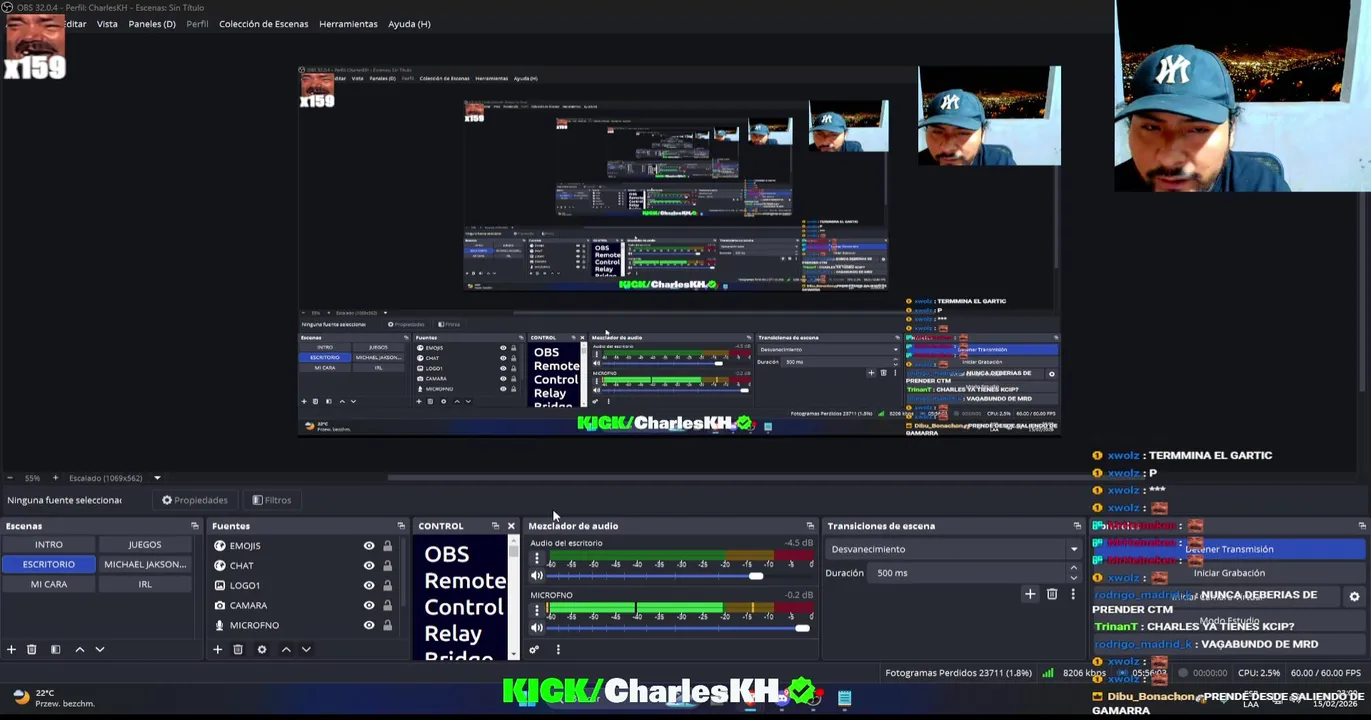Delete the selected scene with the trash icon

tap(32, 649)
